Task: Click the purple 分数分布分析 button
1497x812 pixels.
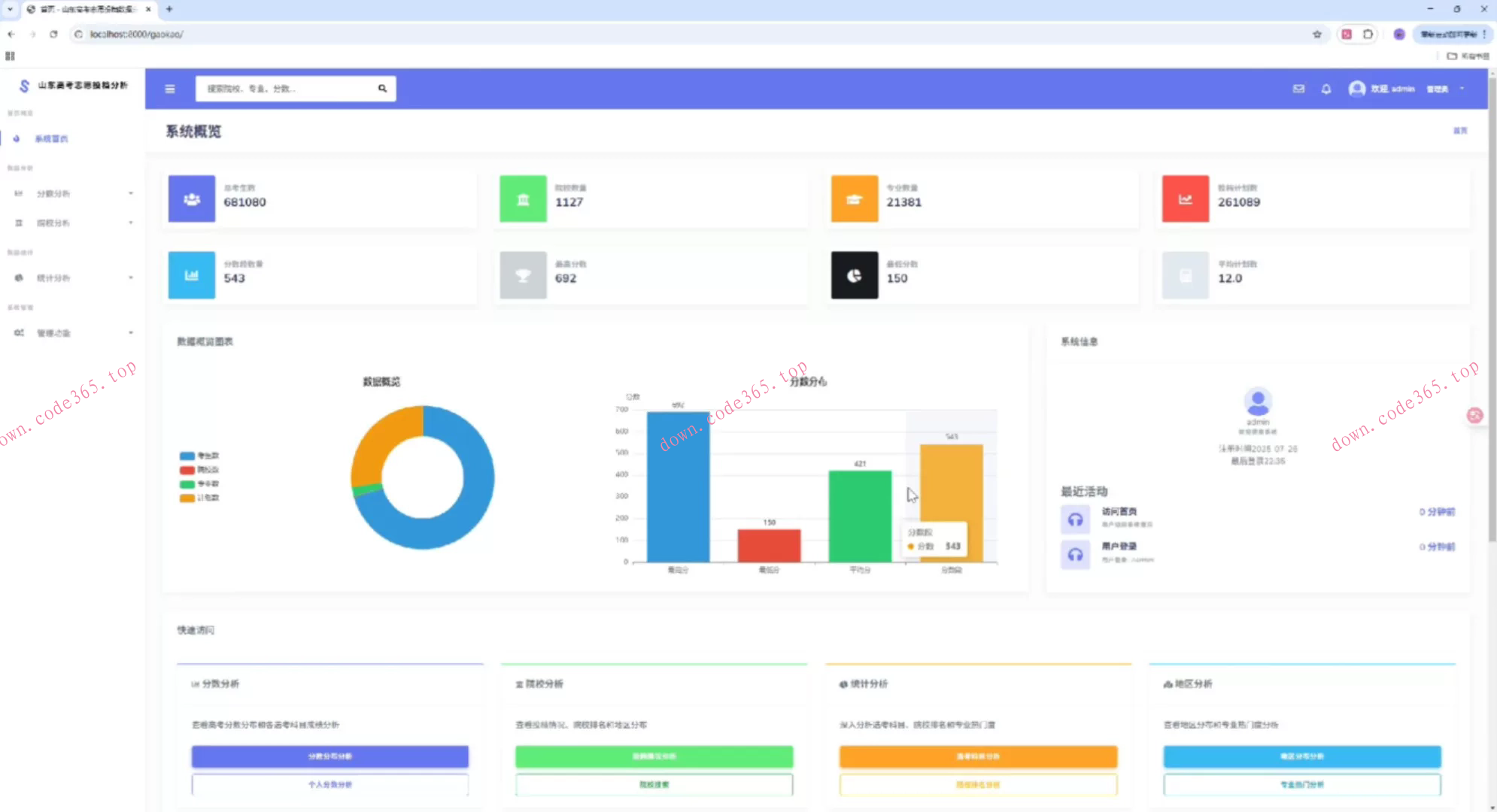Action: [329, 756]
